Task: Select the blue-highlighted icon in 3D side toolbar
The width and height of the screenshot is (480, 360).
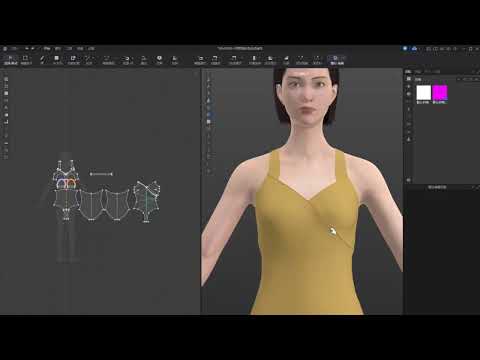Action: pos(209,114)
